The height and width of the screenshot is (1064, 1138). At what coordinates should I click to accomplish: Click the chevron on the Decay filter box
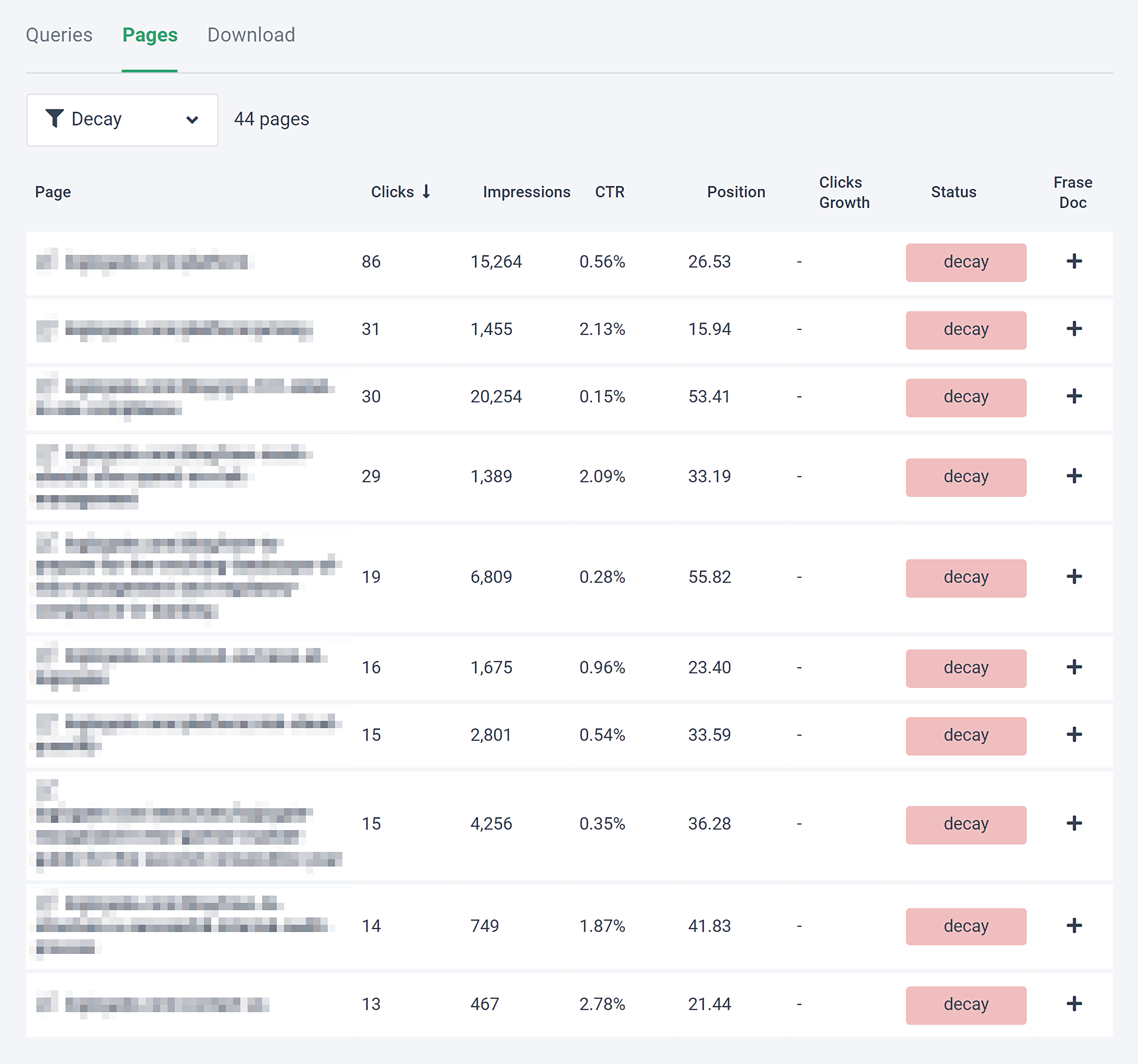193,120
